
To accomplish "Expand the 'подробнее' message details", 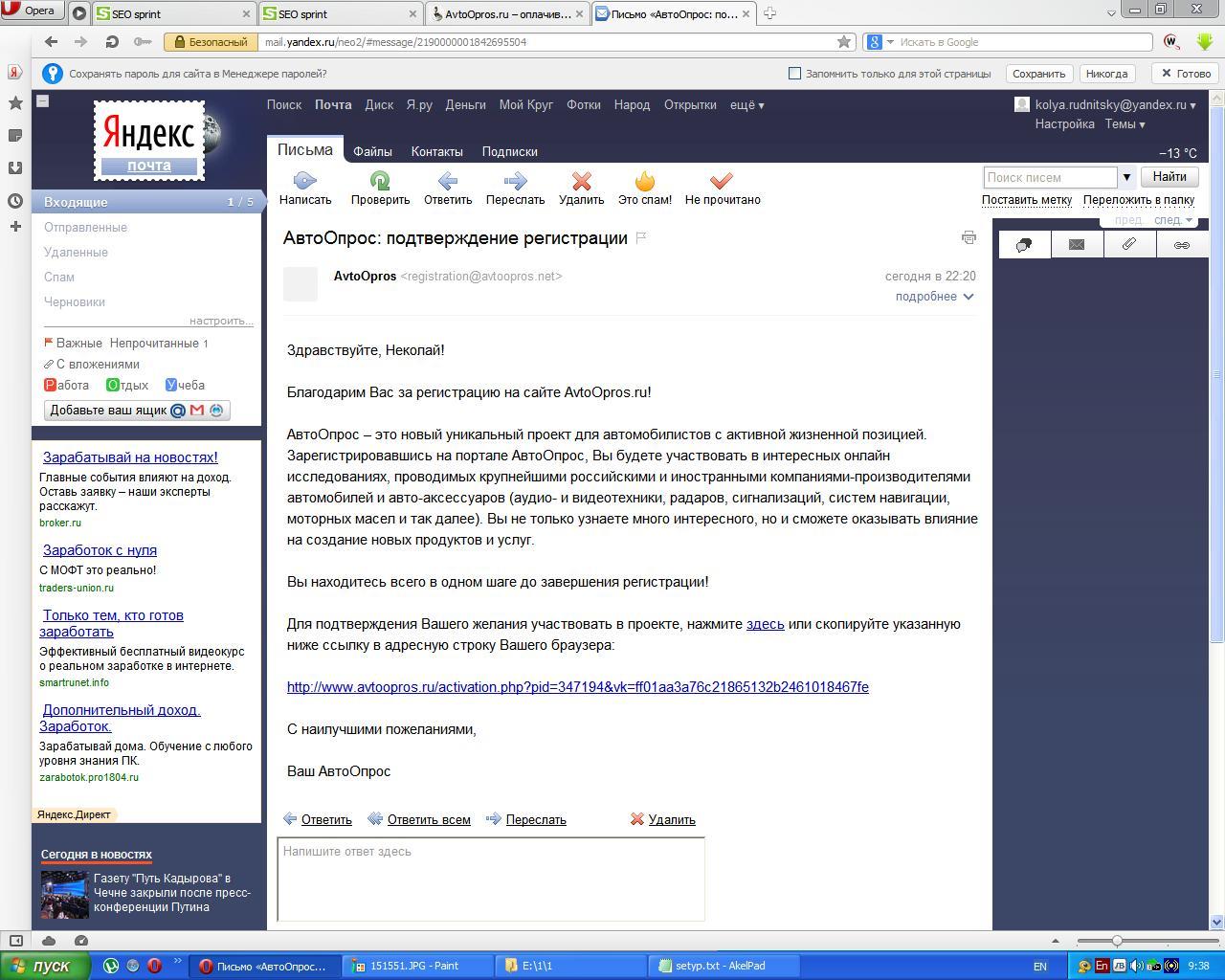I will [x=934, y=297].
